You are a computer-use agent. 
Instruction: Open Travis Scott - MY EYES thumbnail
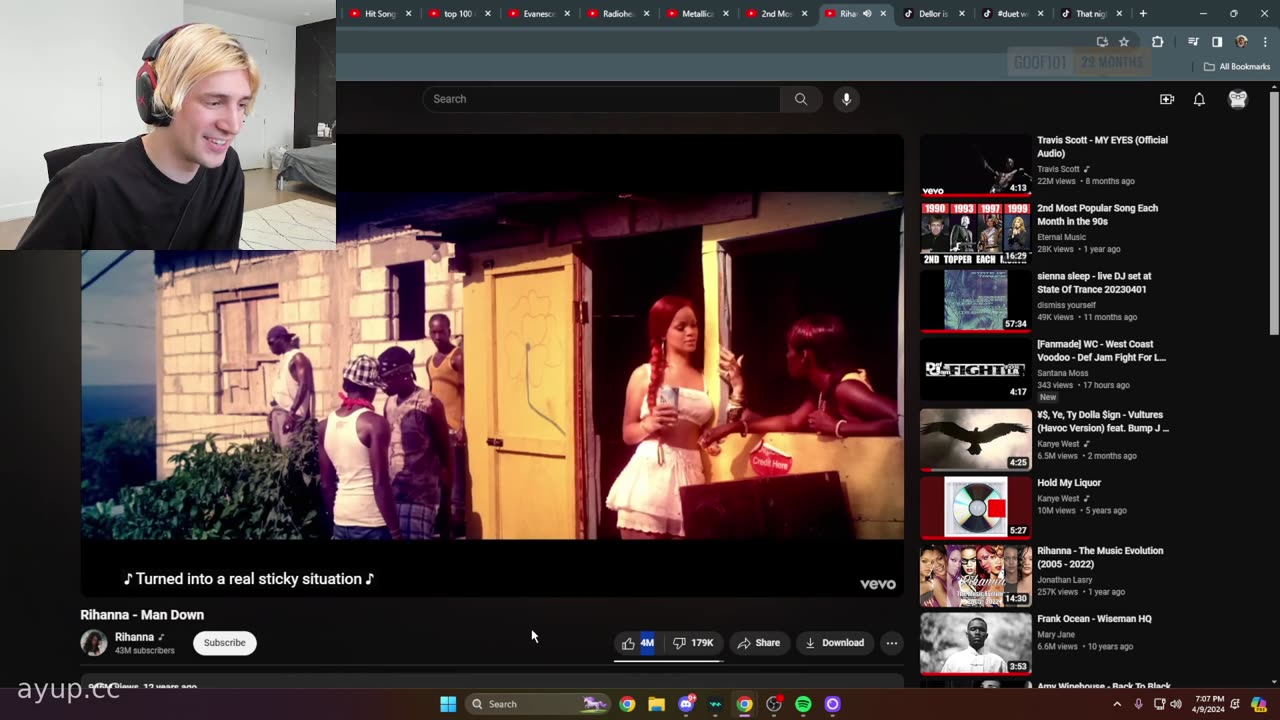coord(975,165)
